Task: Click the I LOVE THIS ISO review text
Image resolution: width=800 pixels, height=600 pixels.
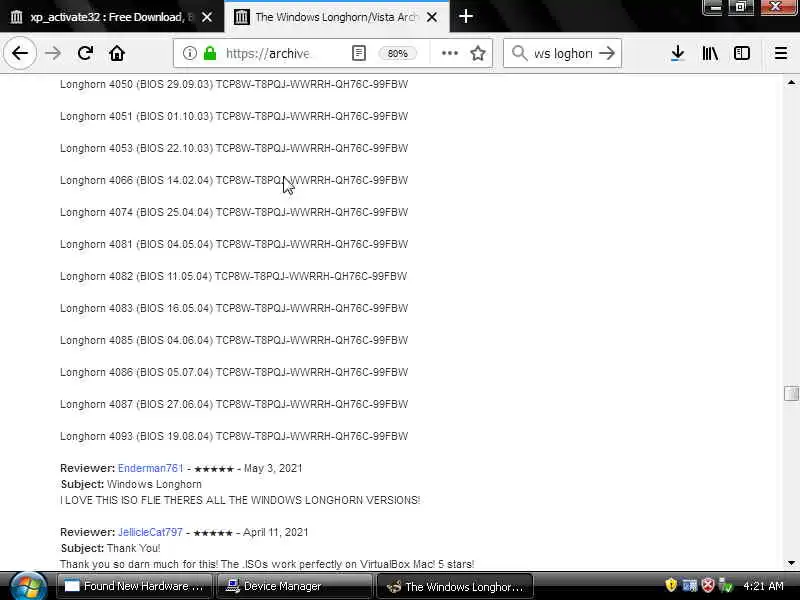Action: (x=240, y=500)
